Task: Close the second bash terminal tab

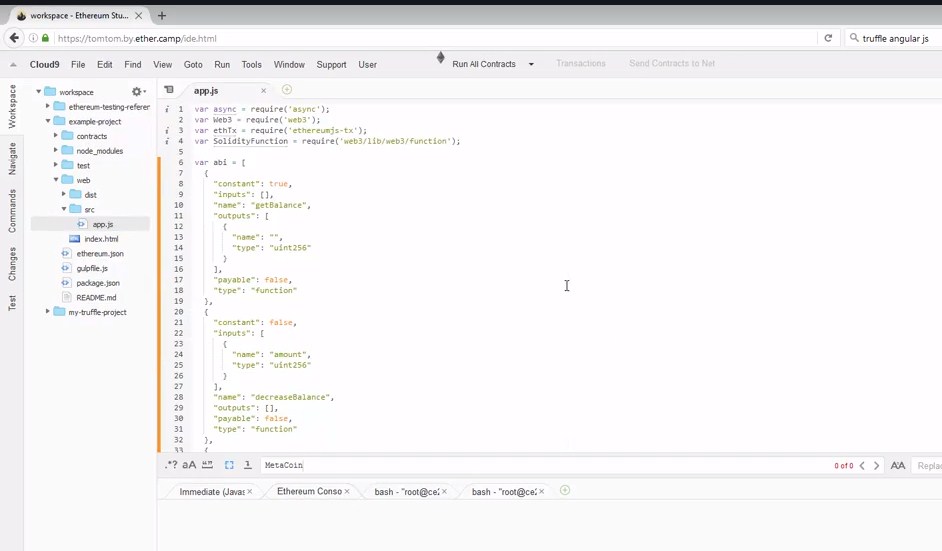Action: tap(541, 492)
